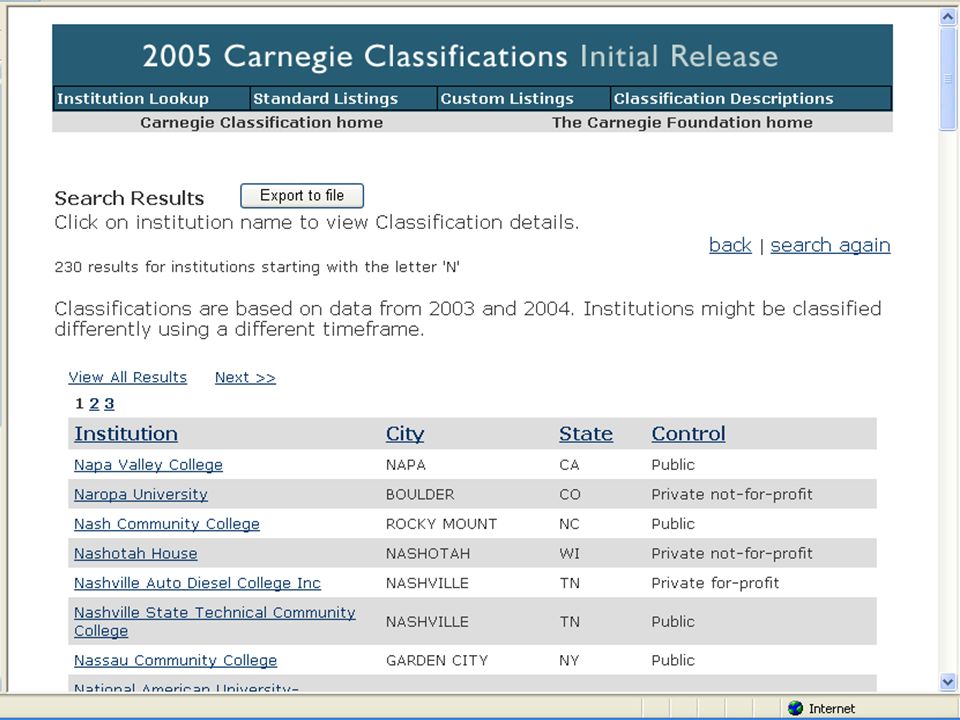Click the 2005 Carnegie Classifications banner title

460,56
